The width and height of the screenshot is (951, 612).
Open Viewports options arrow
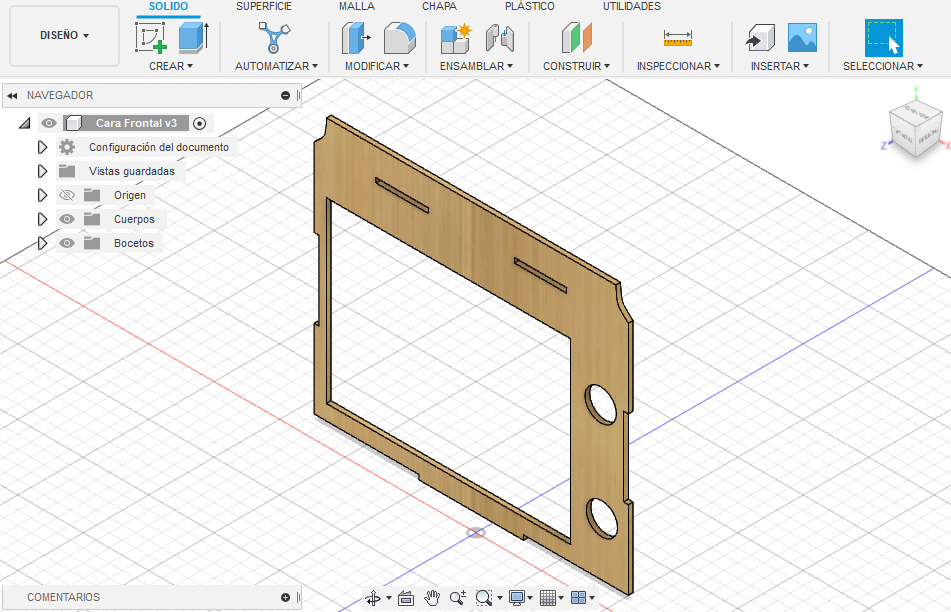click(592, 599)
